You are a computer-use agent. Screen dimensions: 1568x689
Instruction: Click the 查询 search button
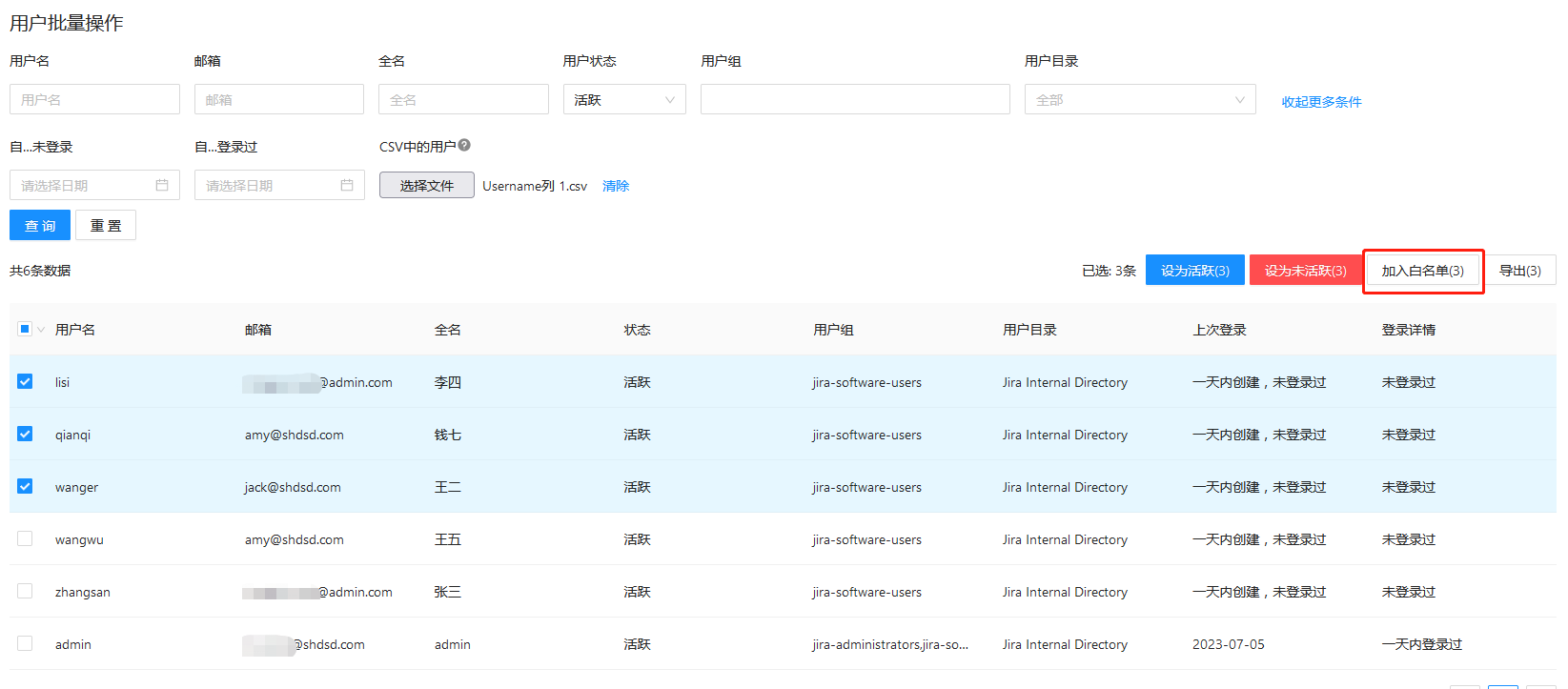coord(40,226)
